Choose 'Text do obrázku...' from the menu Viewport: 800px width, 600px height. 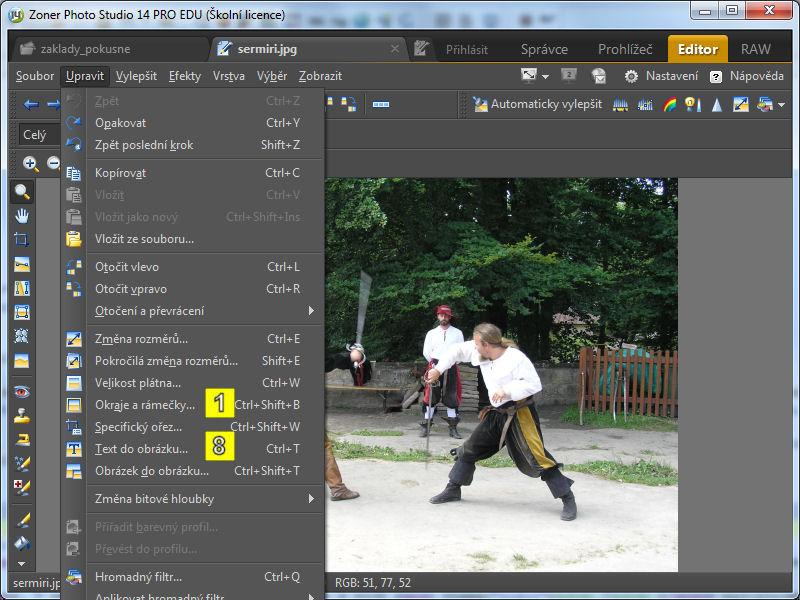point(141,449)
